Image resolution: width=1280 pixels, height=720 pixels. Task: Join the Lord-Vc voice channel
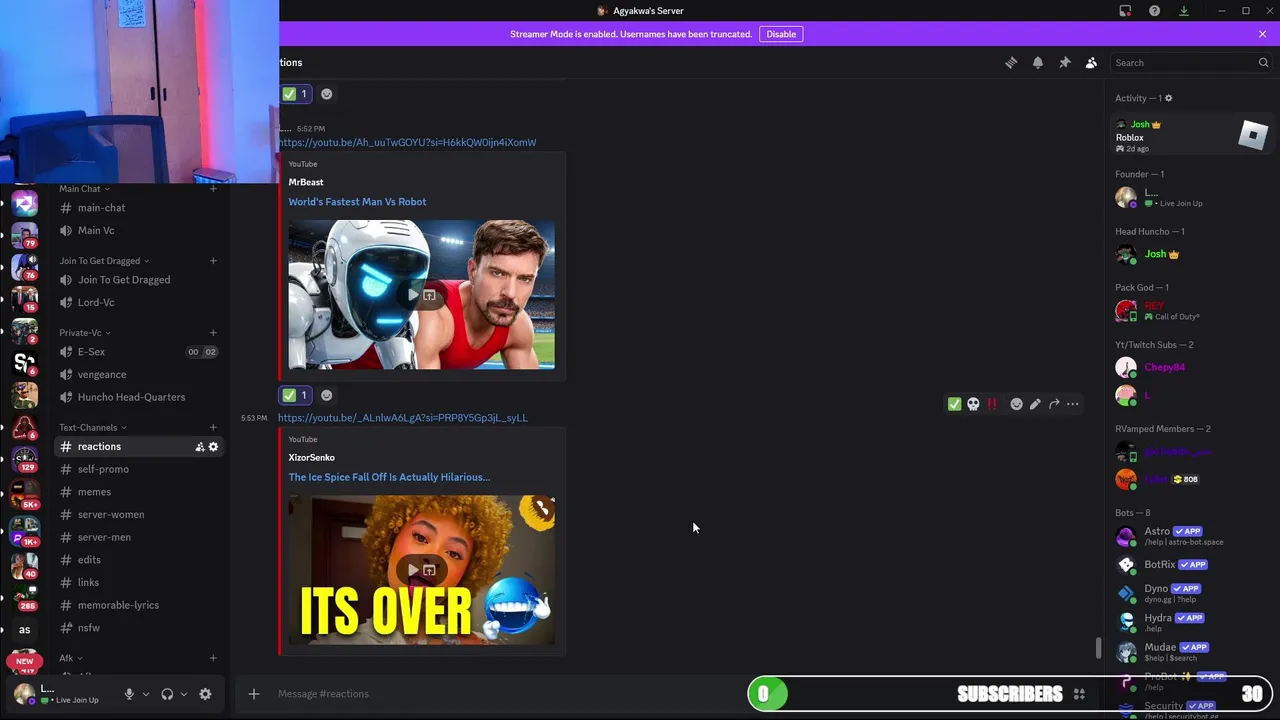138,303
